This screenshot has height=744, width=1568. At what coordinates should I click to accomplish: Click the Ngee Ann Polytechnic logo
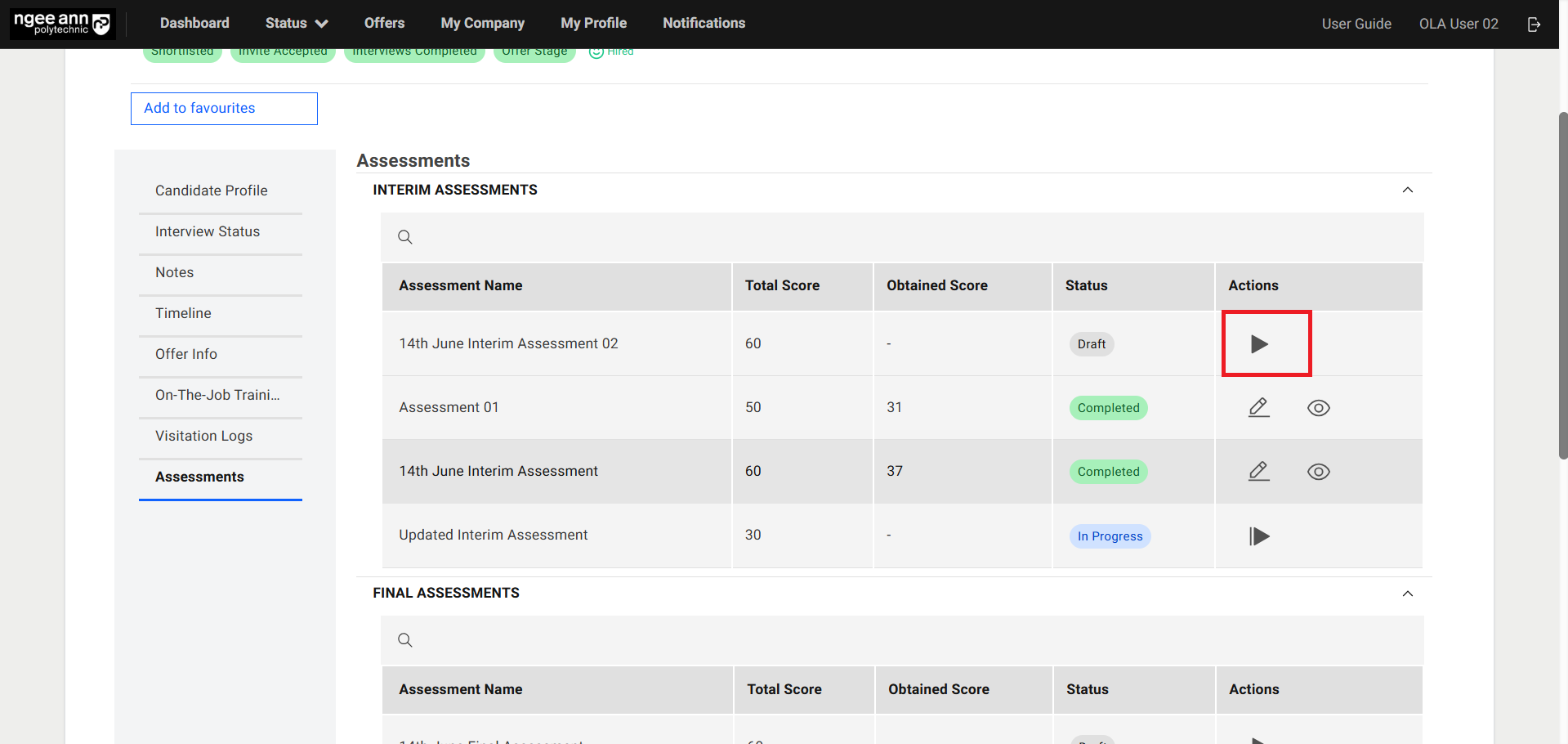coord(63,24)
